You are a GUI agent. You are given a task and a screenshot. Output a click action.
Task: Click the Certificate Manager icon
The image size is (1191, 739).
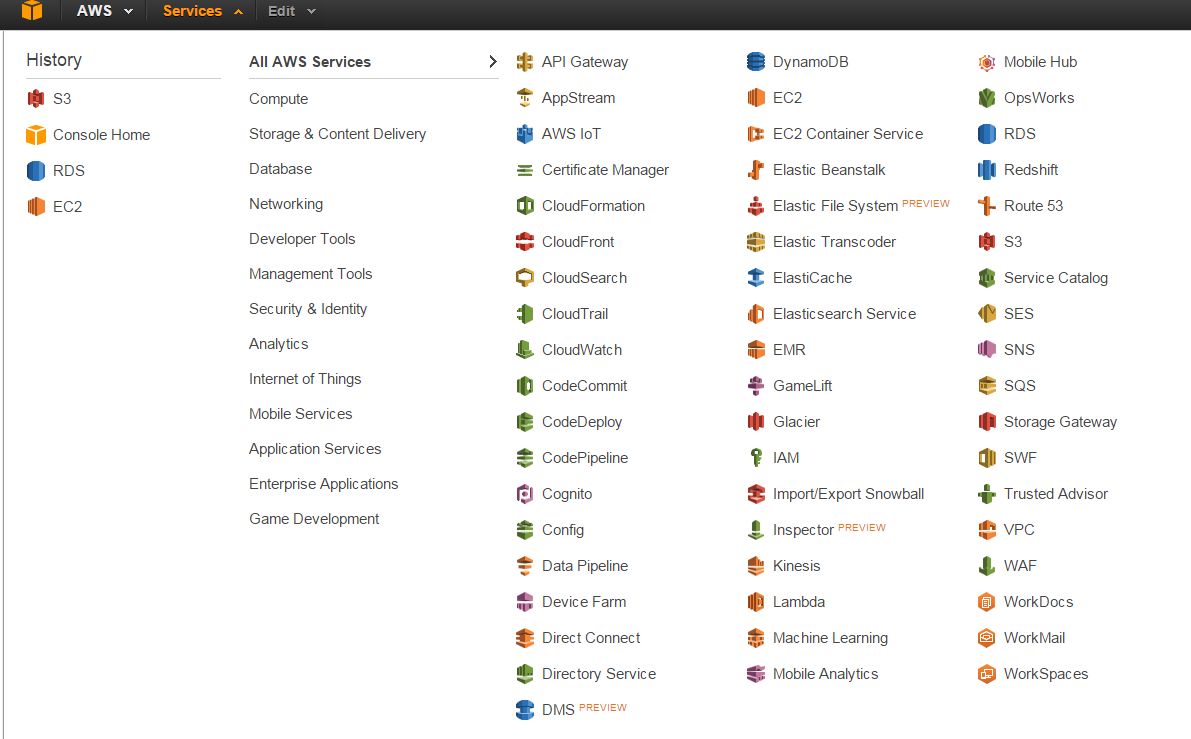point(525,170)
